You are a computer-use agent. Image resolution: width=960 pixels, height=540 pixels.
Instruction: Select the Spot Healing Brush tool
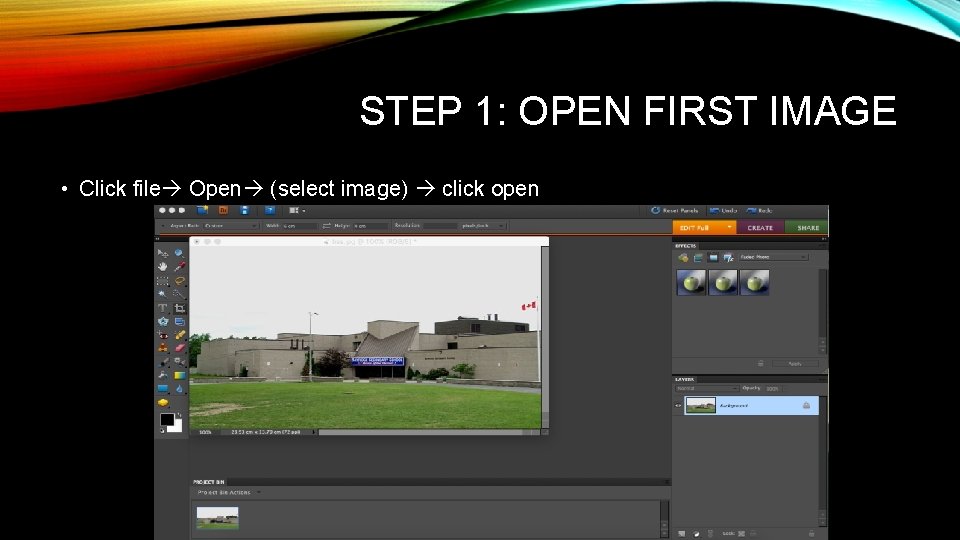(x=179, y=335)
